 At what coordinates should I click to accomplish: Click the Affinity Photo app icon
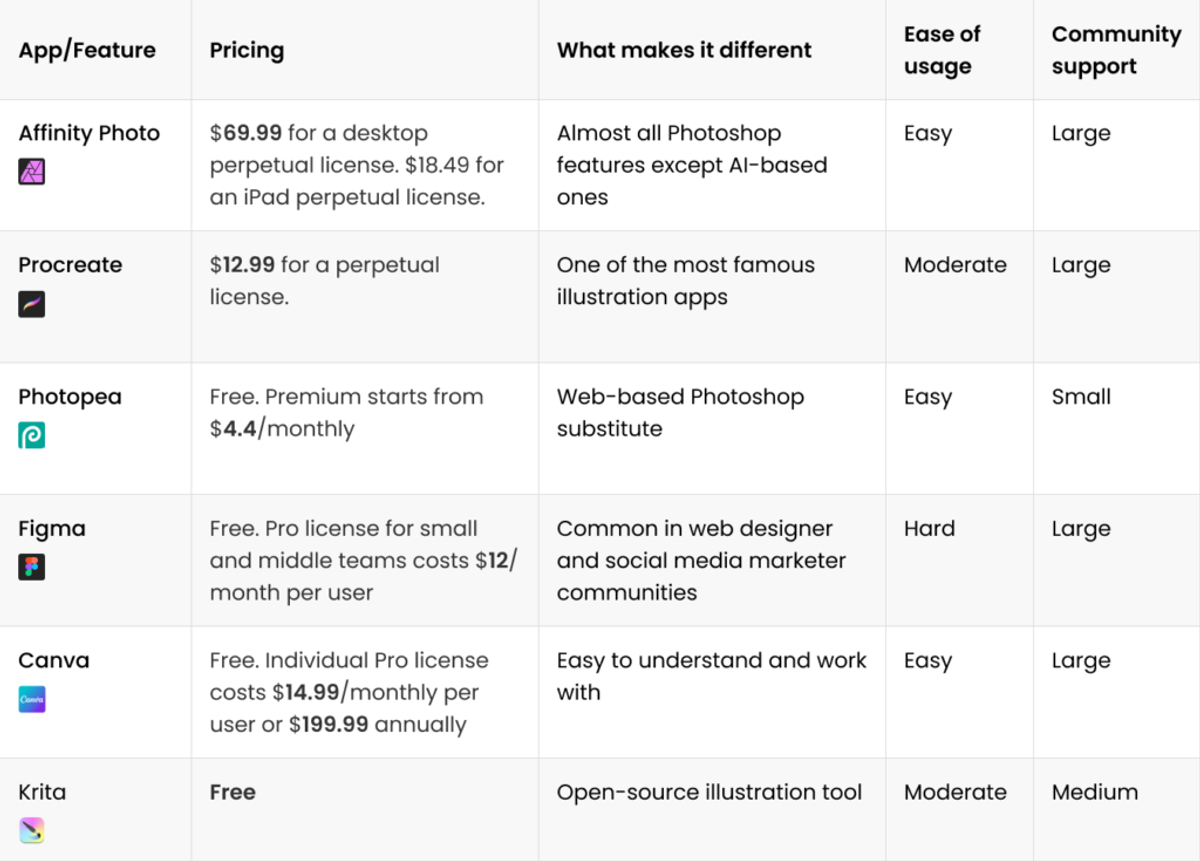click(x=32, y=172)
